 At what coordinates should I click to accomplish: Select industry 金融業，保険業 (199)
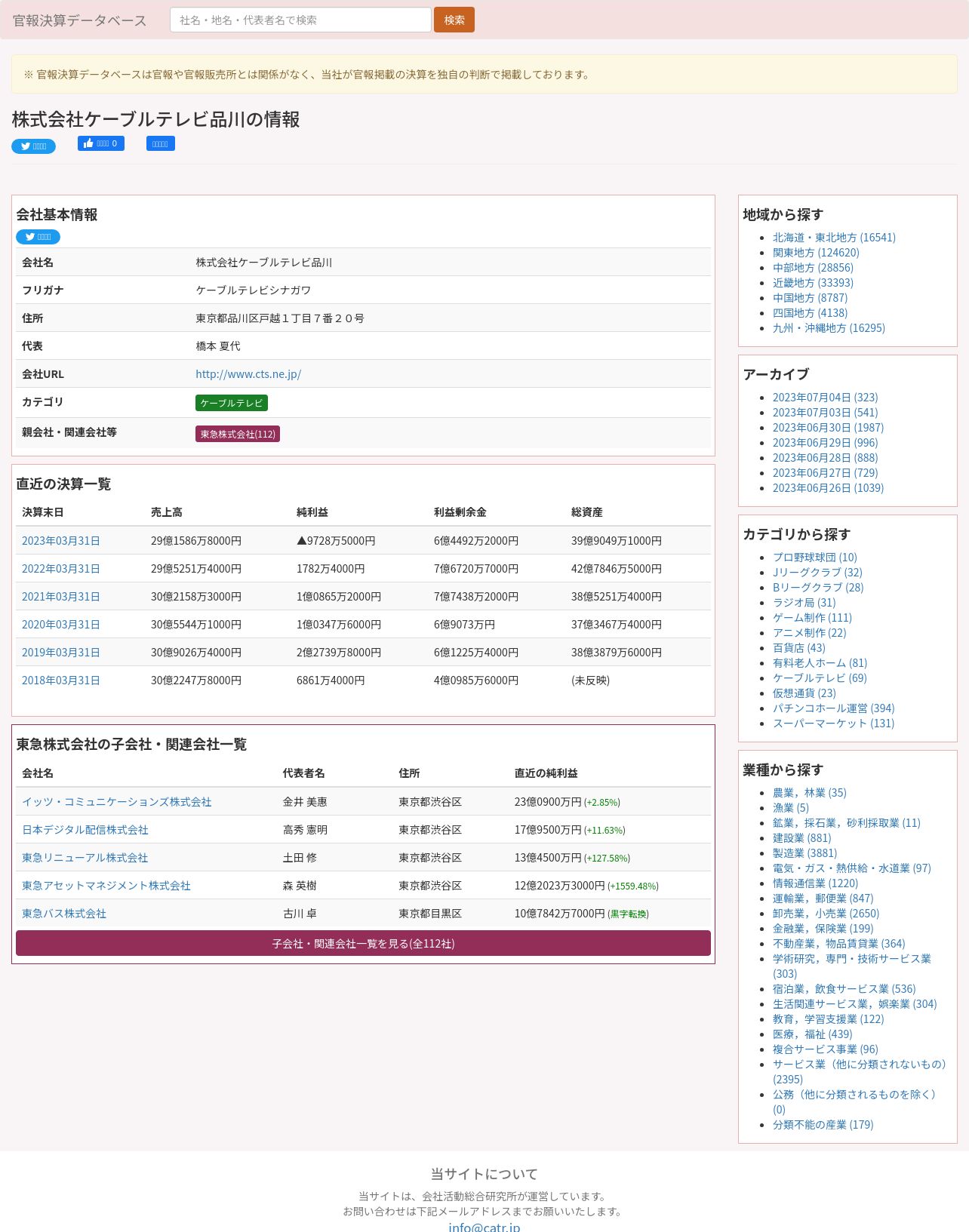pos(823,929)
